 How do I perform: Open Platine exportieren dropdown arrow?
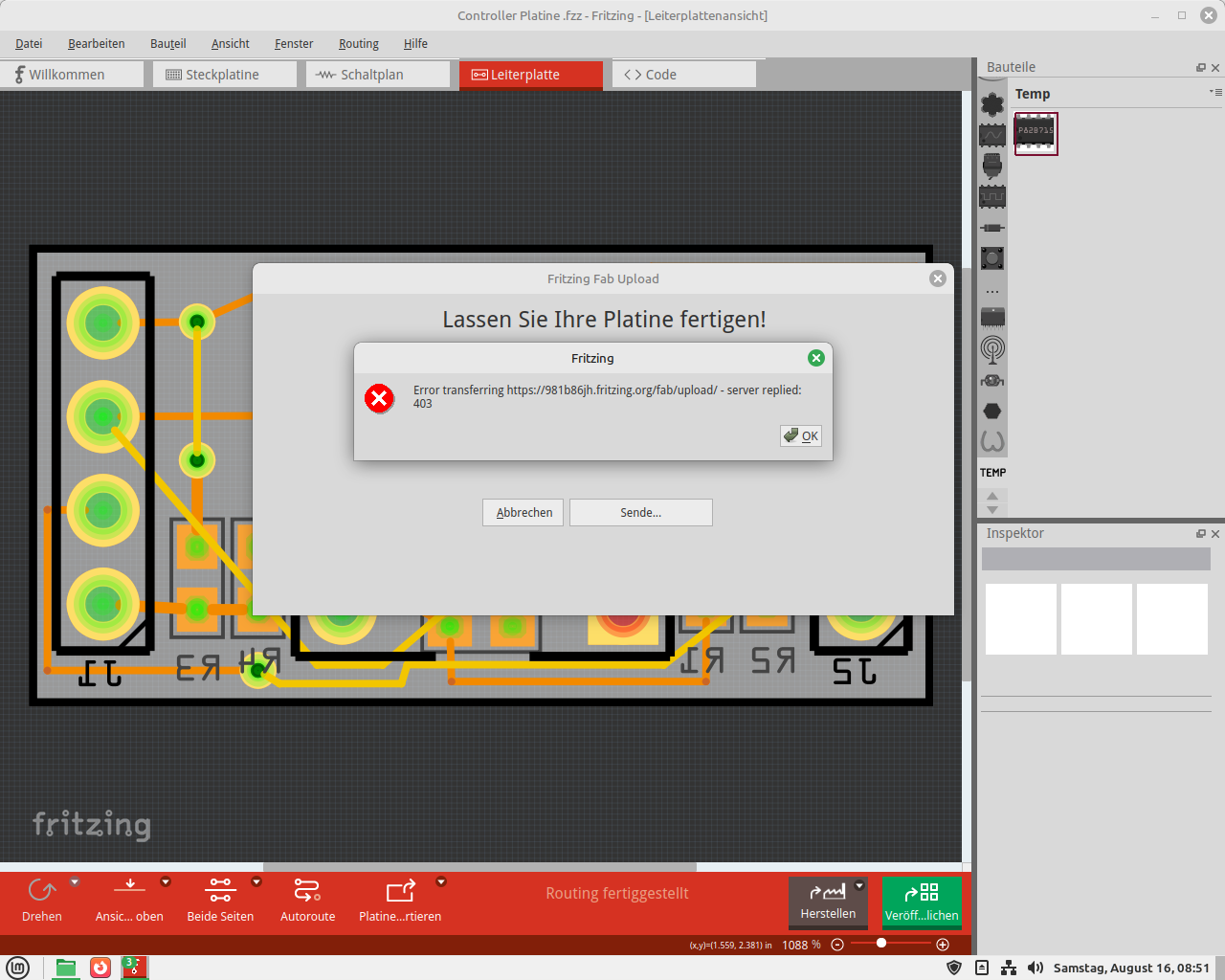[x=441, y=881]
